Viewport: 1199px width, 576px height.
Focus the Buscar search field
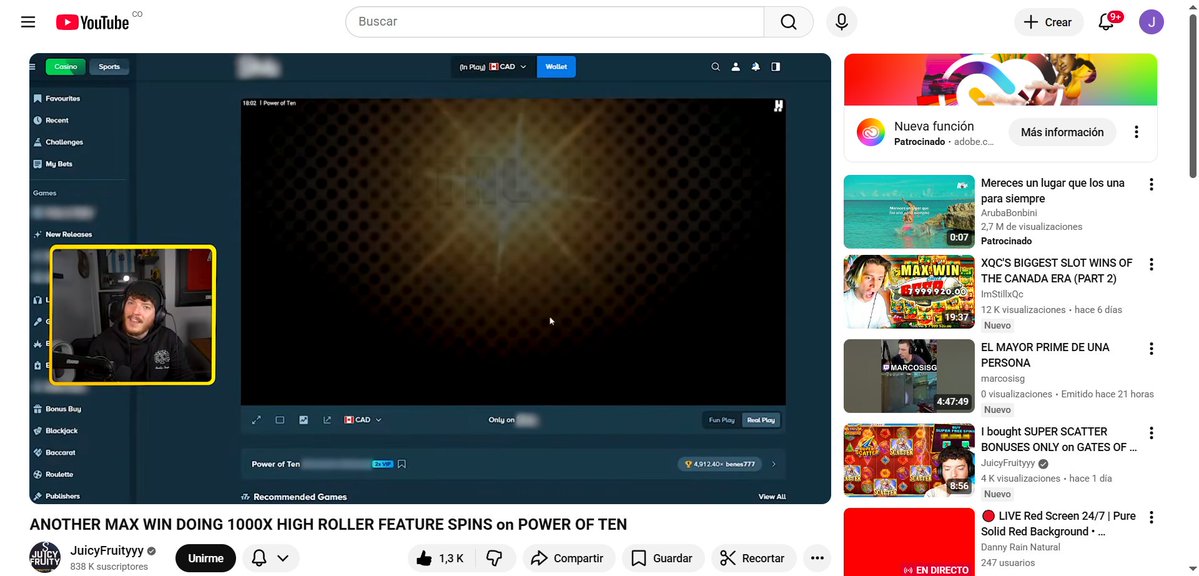click(x=555, y=22)
